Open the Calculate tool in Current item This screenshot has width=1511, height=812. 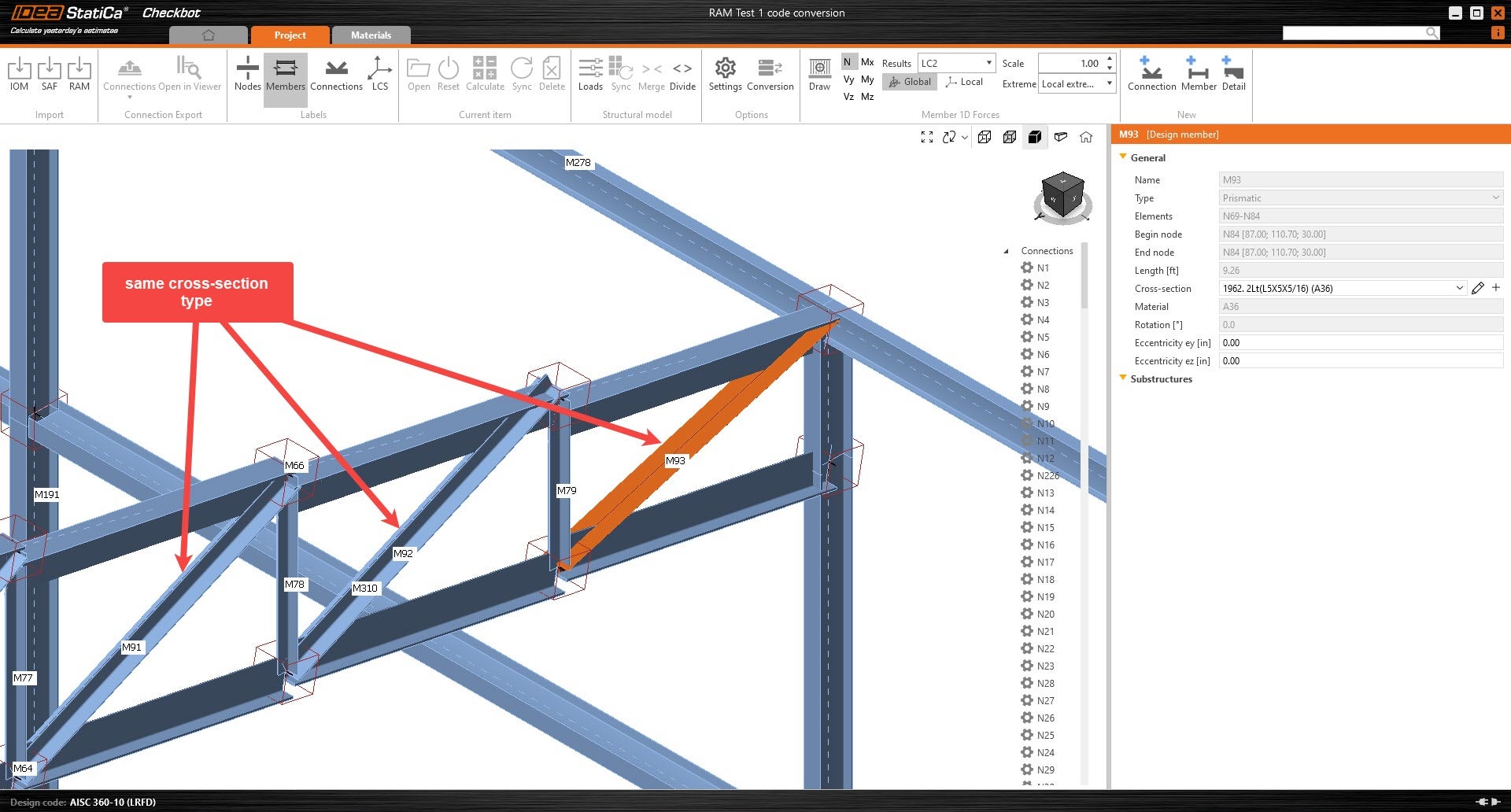tap(485, 72)
